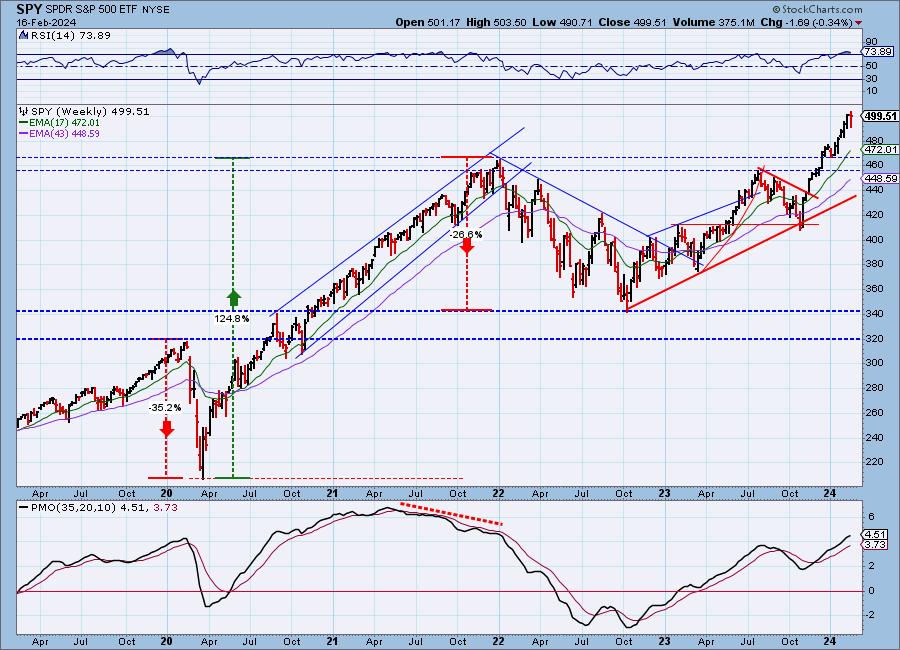
Task: Click the 'RSI(14) 73.89' panel label
Action: 70,35
